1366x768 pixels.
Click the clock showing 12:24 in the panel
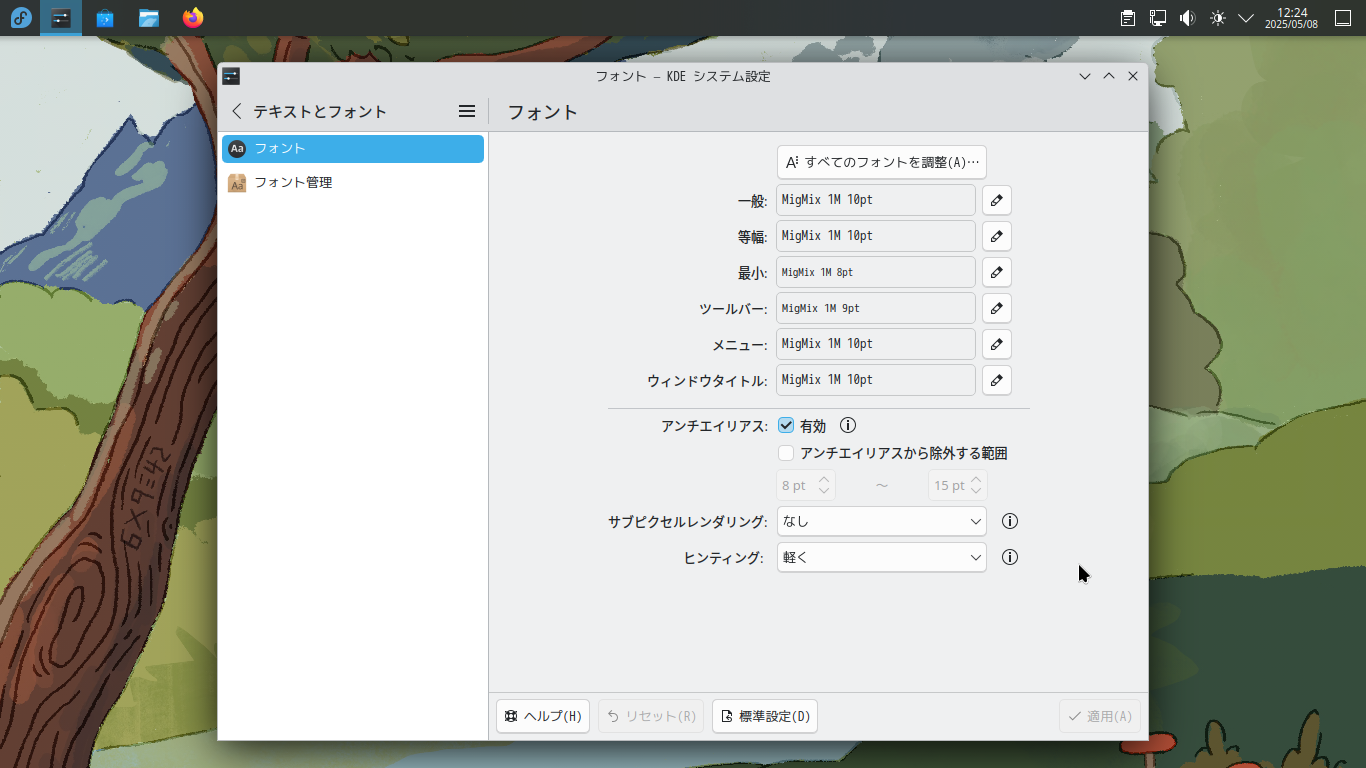click(x=1292, y=18)
